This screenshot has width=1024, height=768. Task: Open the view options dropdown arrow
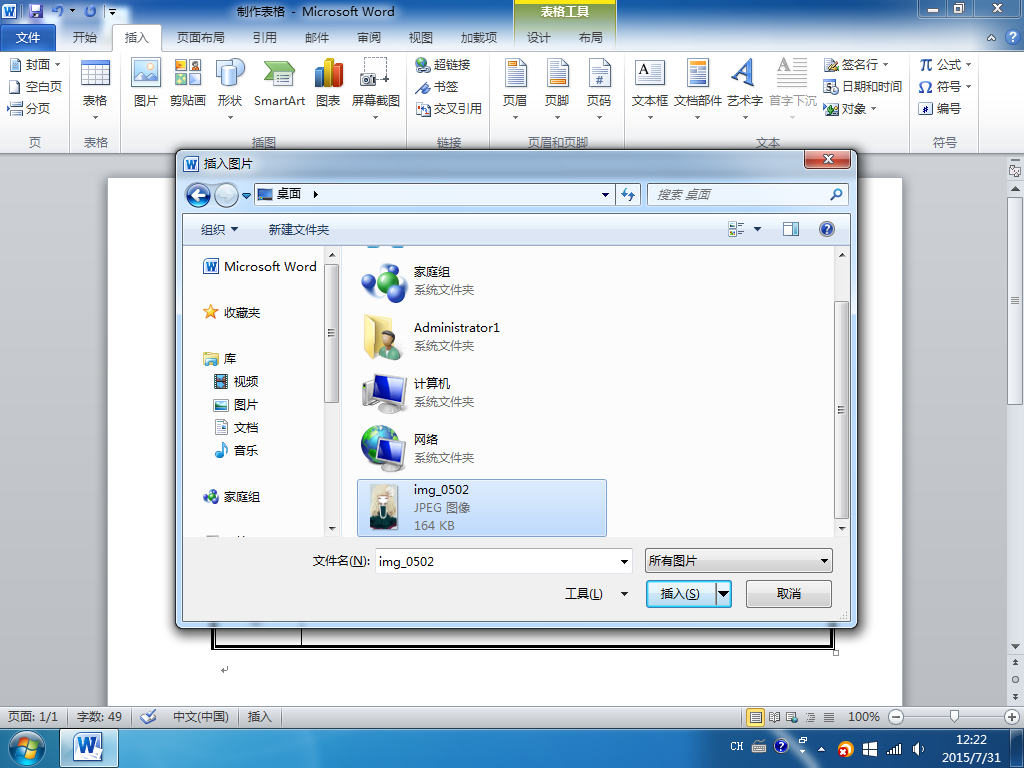758,229
